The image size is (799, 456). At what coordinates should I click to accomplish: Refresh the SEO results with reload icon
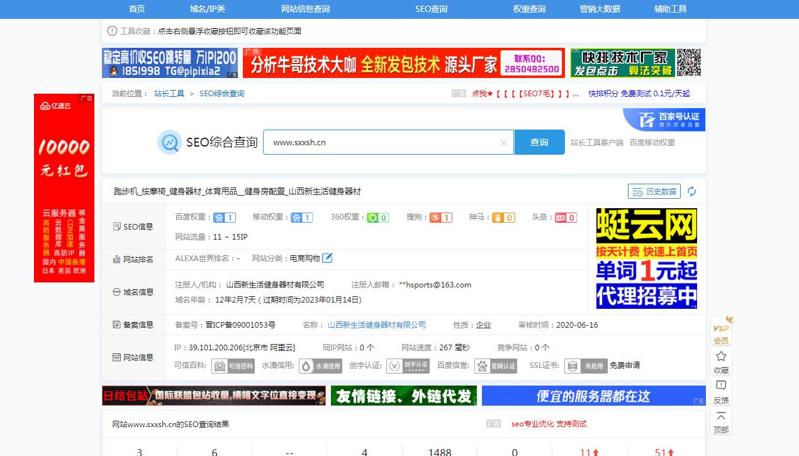point(691,192)
